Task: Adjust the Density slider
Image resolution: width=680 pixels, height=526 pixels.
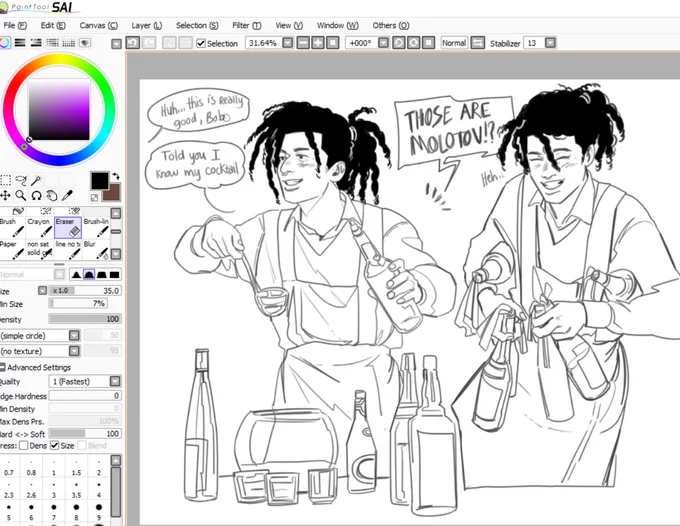Action: click(x=85, y=319)
